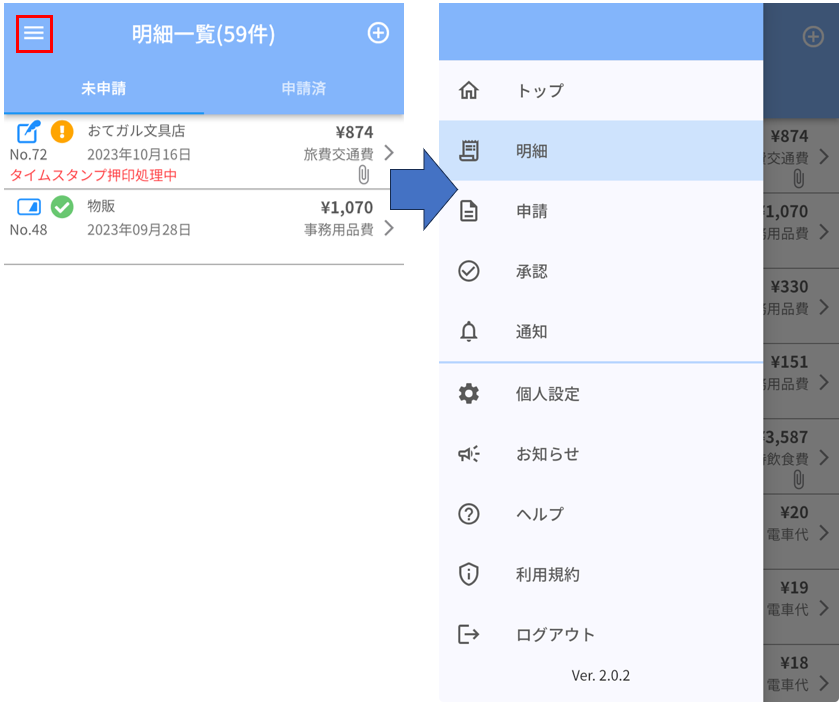Select トップ in the side menu
The image size is (840, 702).
(x=540, y=91)
